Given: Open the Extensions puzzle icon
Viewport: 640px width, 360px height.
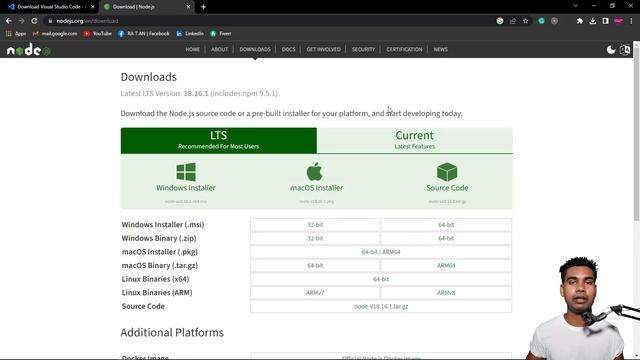Looking at the screenshot, I should [580, 21].
